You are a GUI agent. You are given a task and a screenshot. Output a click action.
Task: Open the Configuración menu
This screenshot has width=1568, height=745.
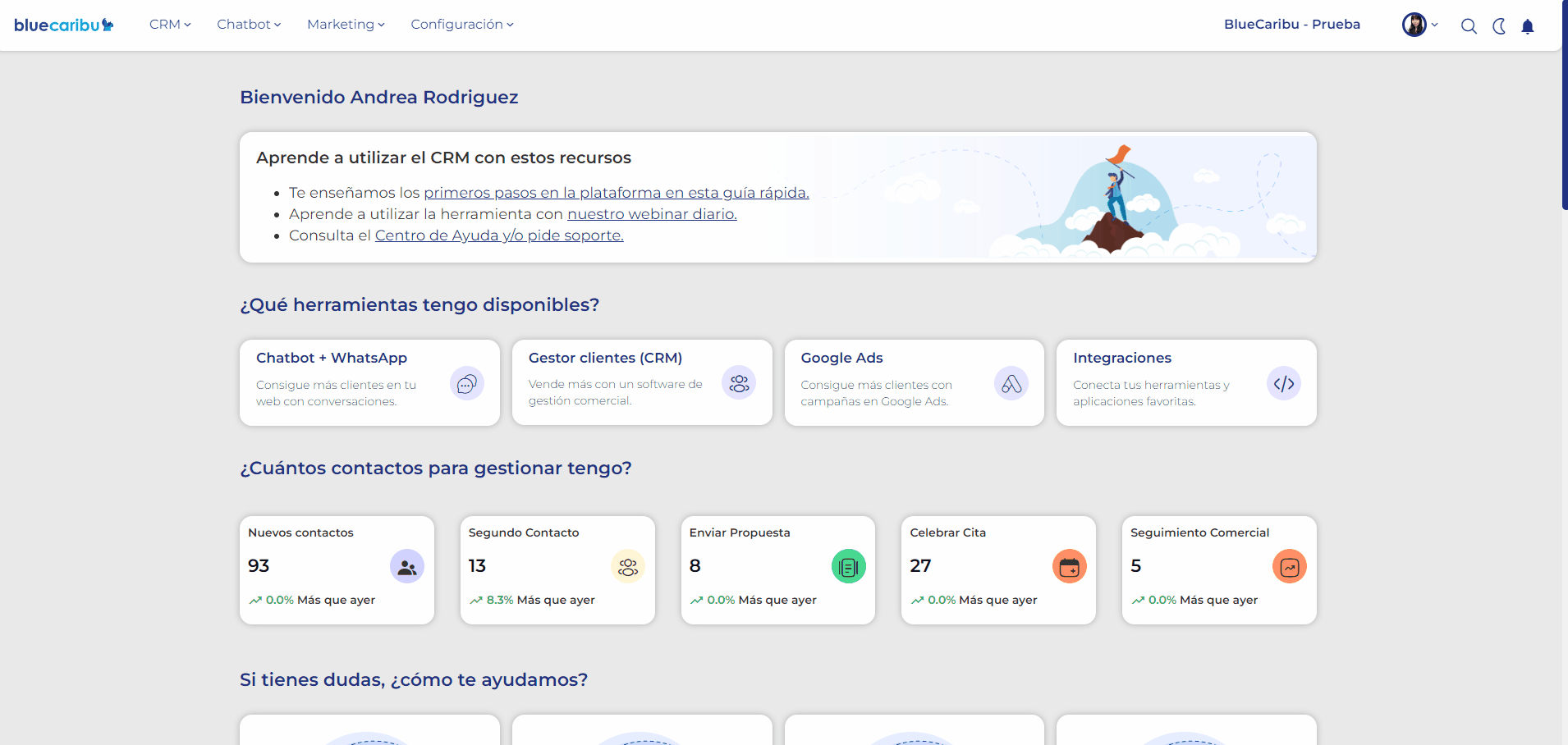462,25
